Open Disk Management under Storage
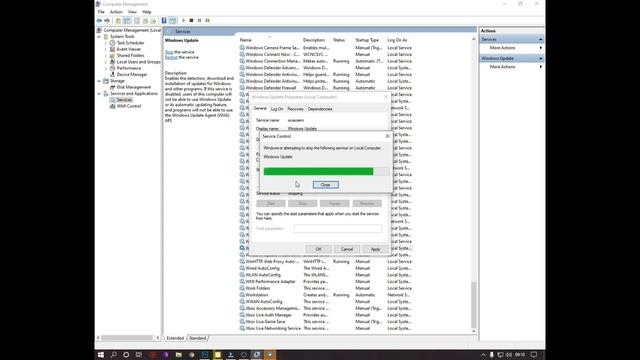640x360 pixels. [133, 87]
